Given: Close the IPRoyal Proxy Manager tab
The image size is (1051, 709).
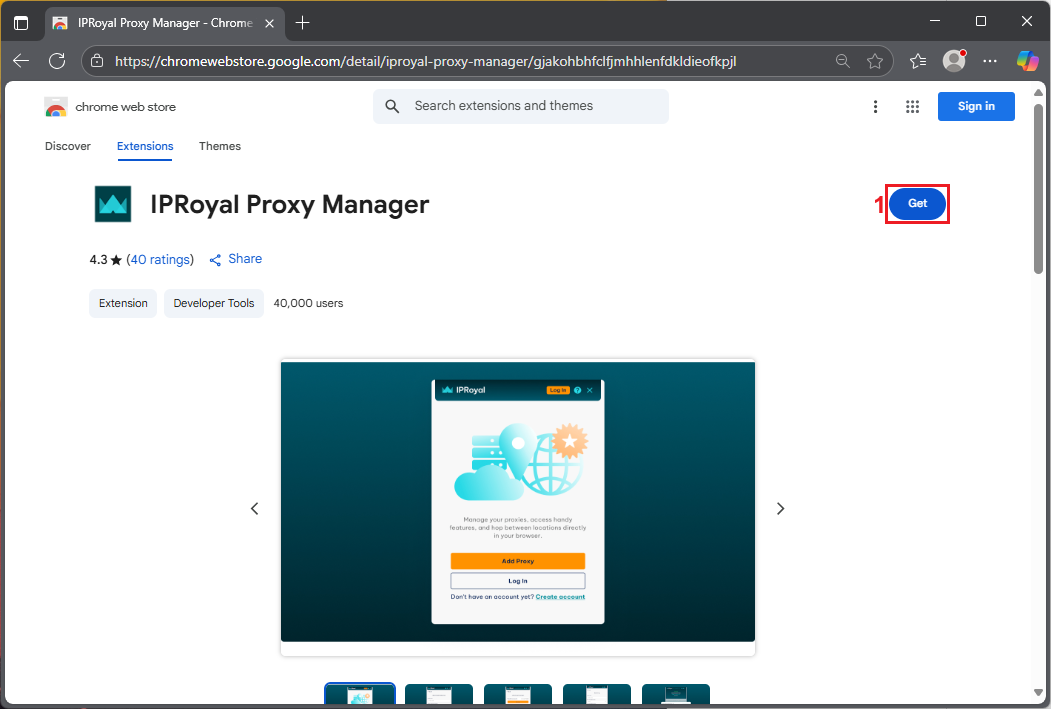Looking at the screenshot, I should (x=269, y=23).
